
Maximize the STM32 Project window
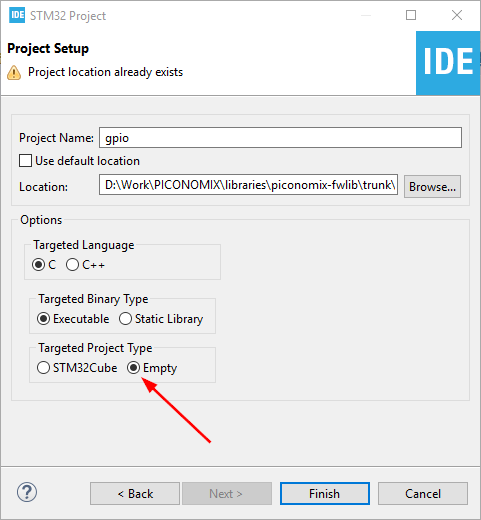411,15
